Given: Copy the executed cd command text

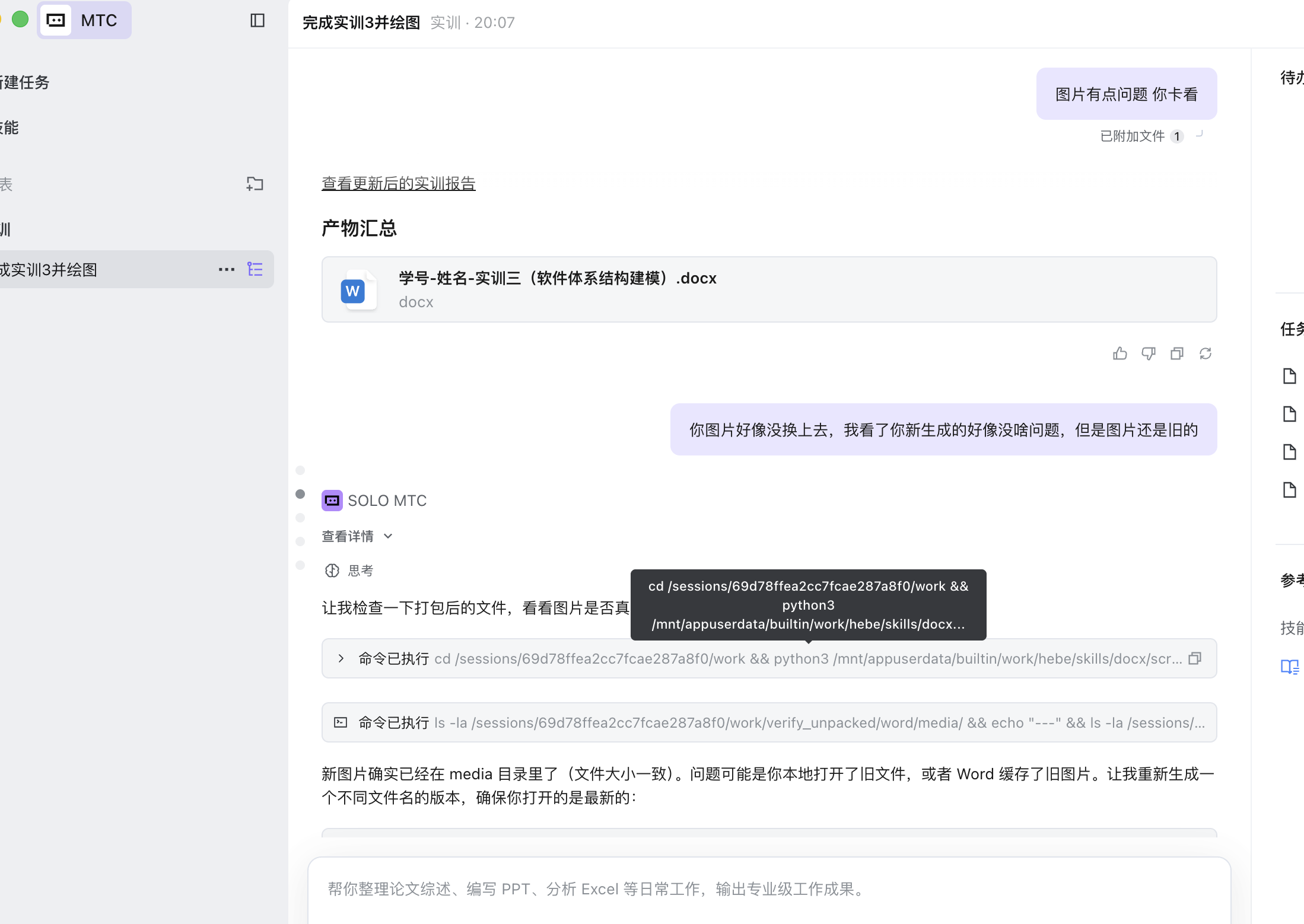Looking at the screenshot, I should (1195, 658).
